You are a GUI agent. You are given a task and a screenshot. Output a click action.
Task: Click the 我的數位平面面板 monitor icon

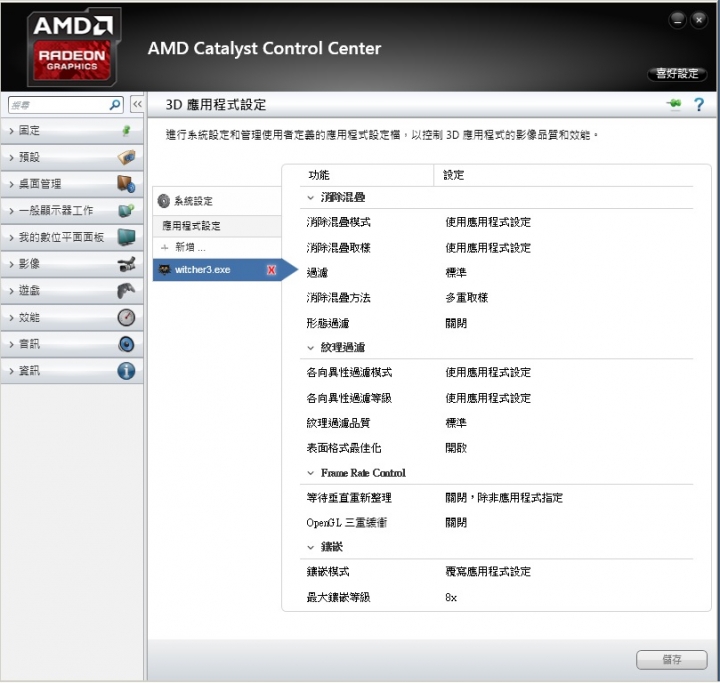coord(126,237)
